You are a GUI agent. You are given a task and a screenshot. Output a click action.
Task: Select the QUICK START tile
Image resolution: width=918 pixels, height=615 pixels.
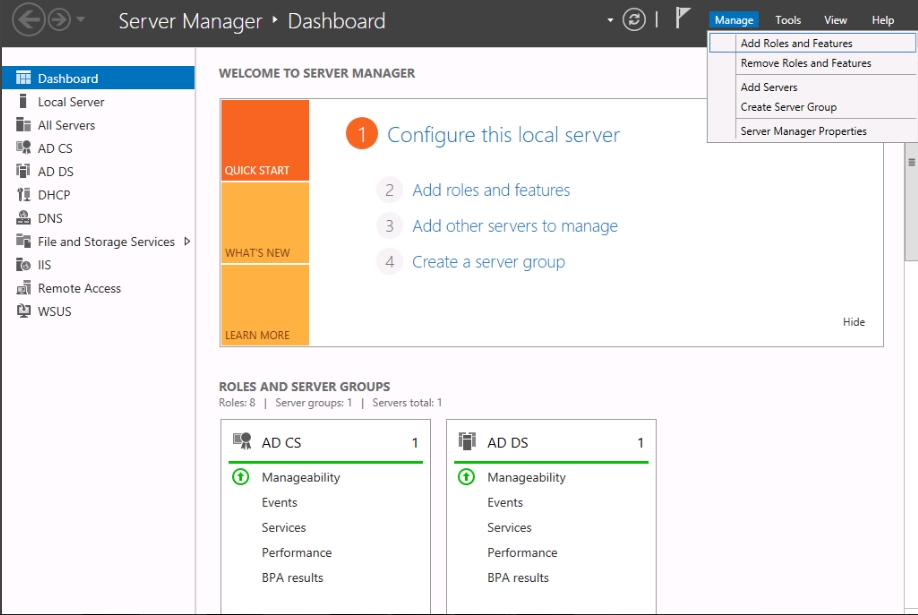265,140
